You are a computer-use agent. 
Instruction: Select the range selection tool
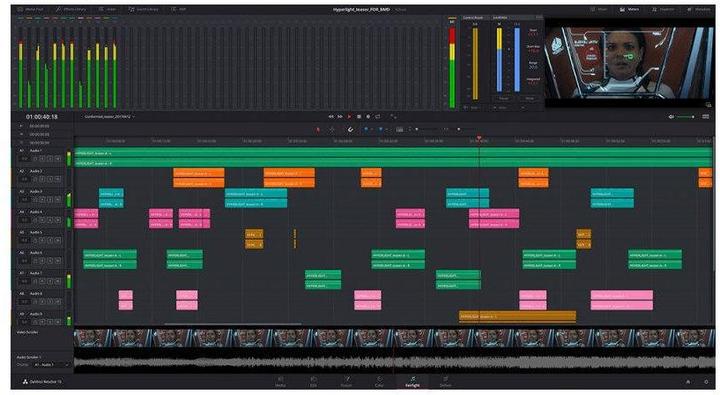[x=332, y=130]
